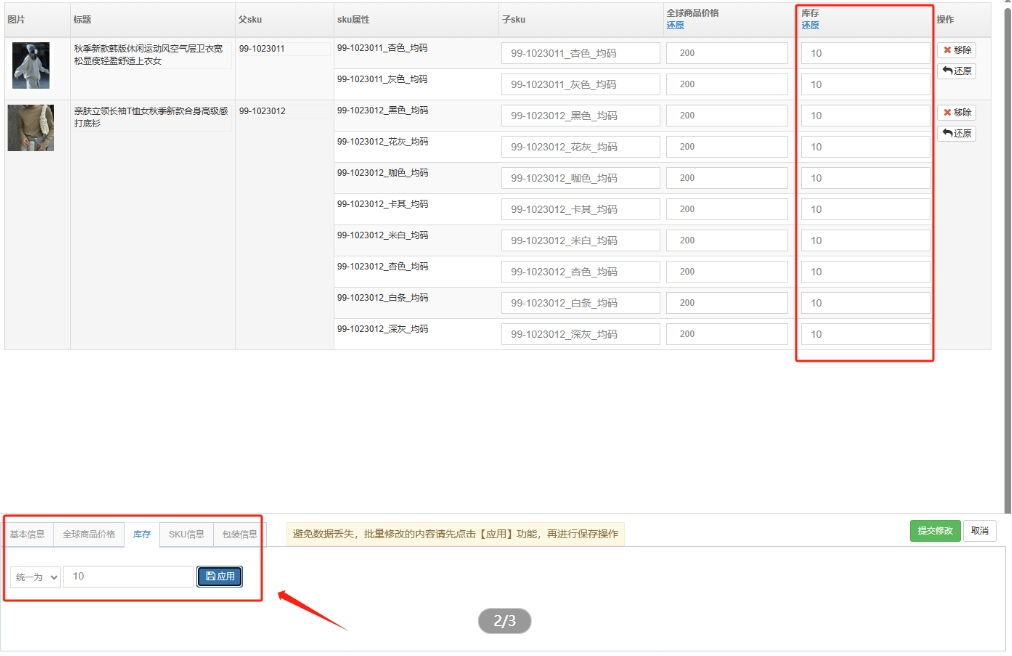Viewport: 1012px width, 656px height.
Task: Edit sub-SKU field 99-1023011_杏色_均码
Action: click(580, 53)
